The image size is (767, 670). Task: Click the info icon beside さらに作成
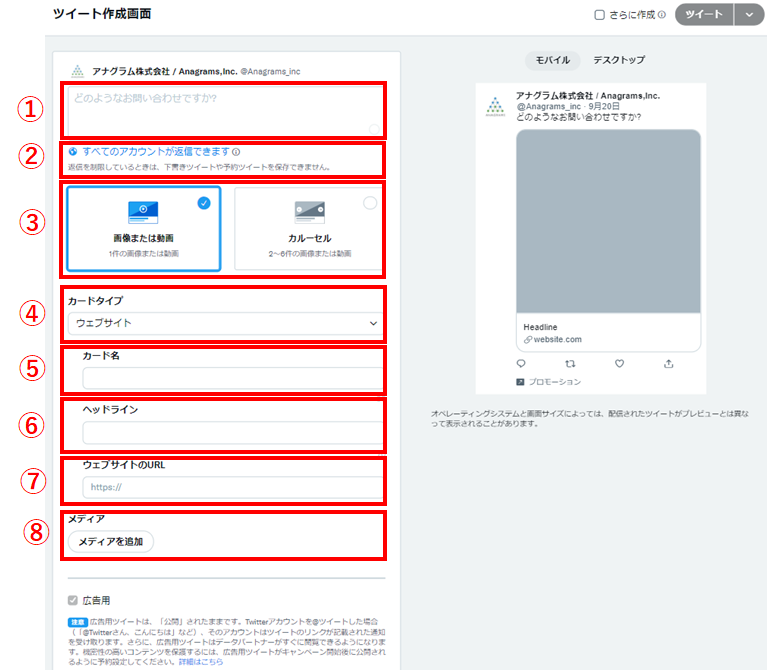(662, 15)
